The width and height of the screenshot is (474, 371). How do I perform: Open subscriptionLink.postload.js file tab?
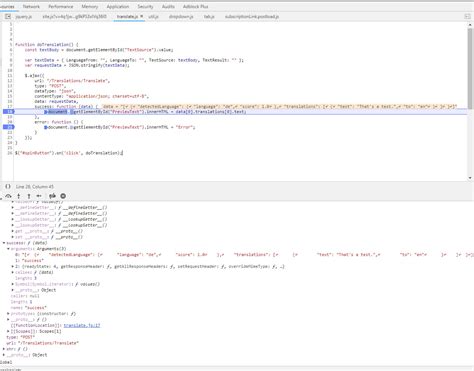tap(252, 16)
